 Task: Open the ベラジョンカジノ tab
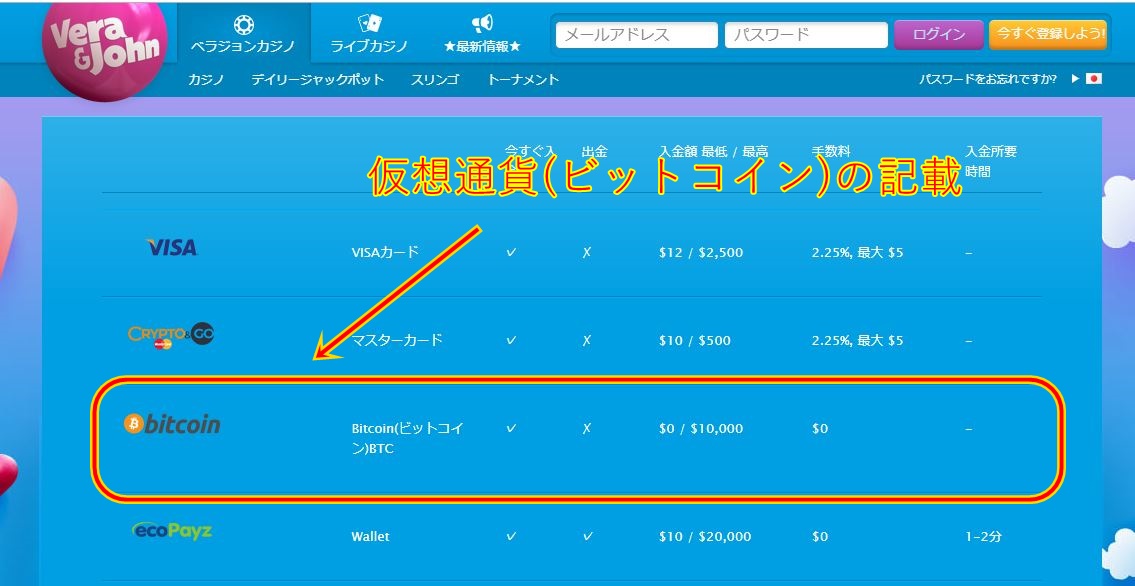243,34
